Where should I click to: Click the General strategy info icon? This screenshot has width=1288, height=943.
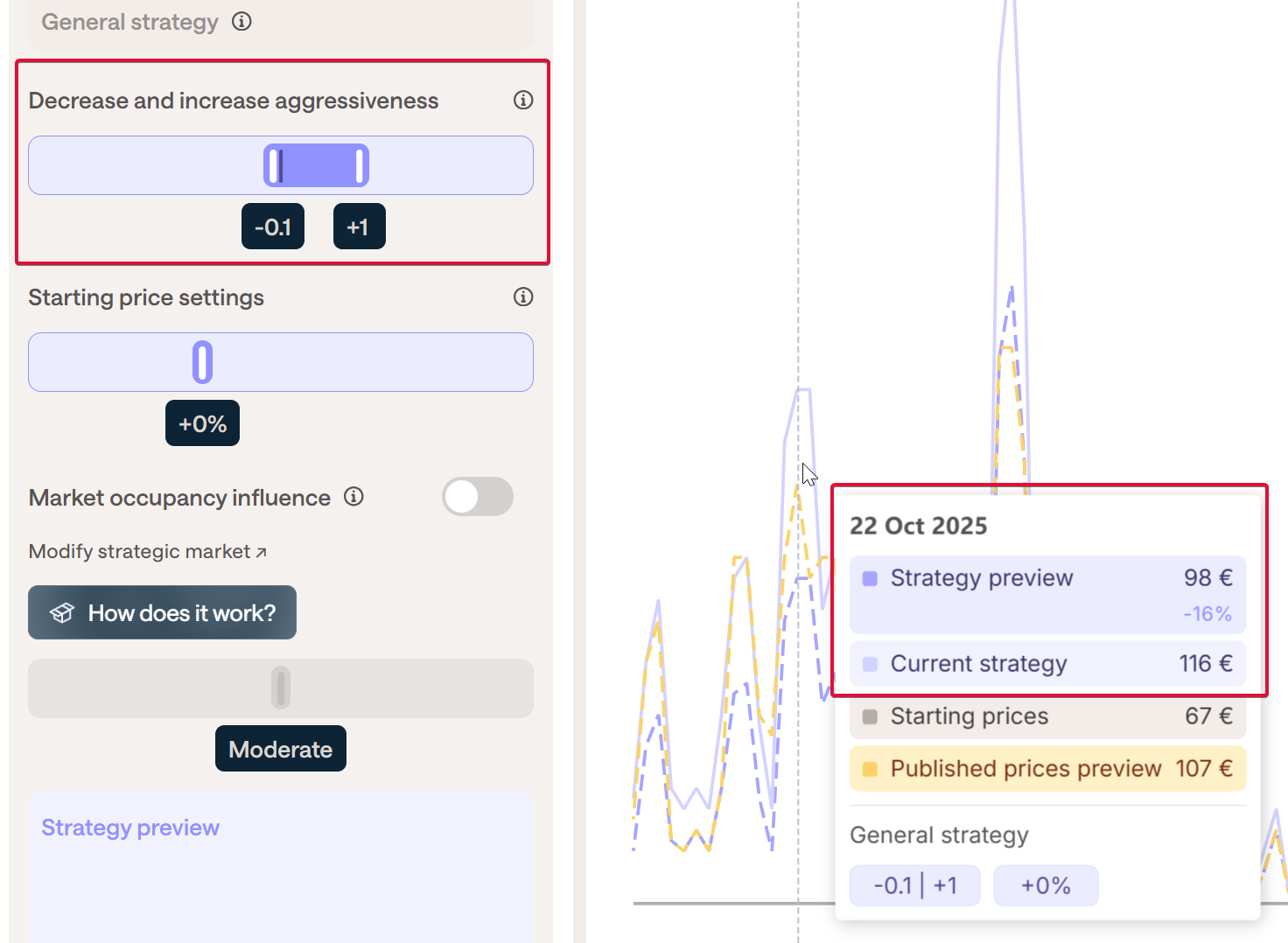pyautogui.click(x=241, y=22)
